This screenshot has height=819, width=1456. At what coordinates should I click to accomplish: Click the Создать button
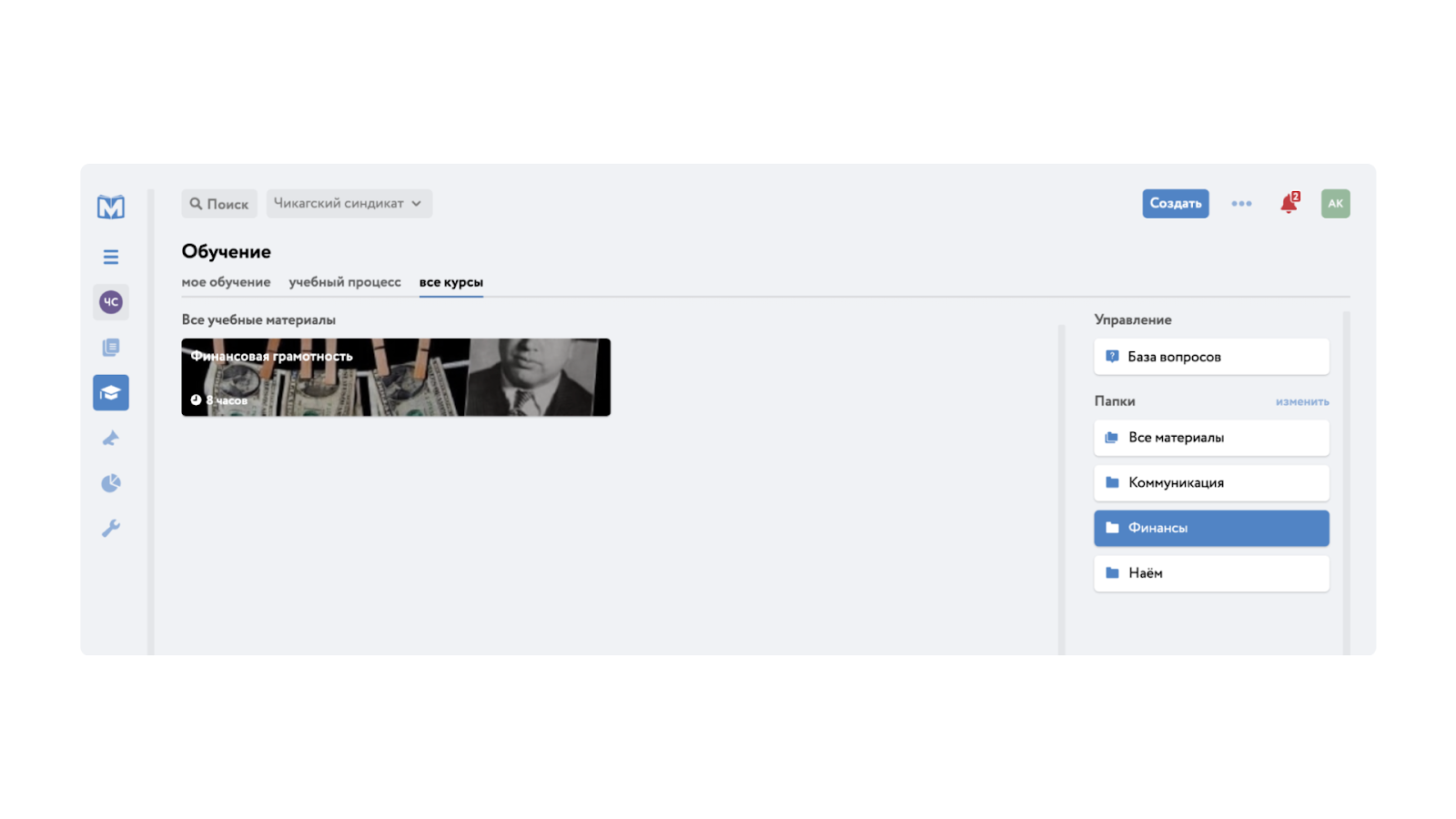click(1176, 204)
